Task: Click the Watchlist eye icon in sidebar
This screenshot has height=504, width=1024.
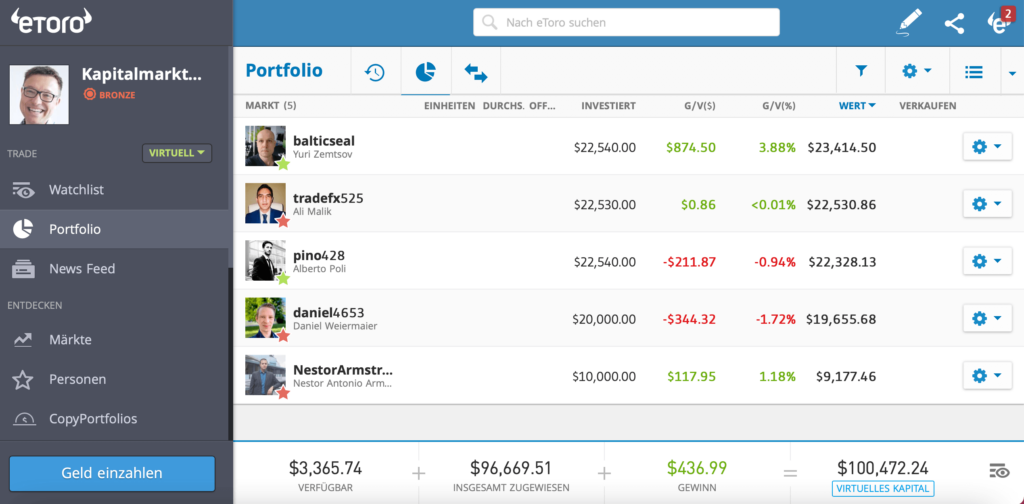Action: tap(23, 190)
